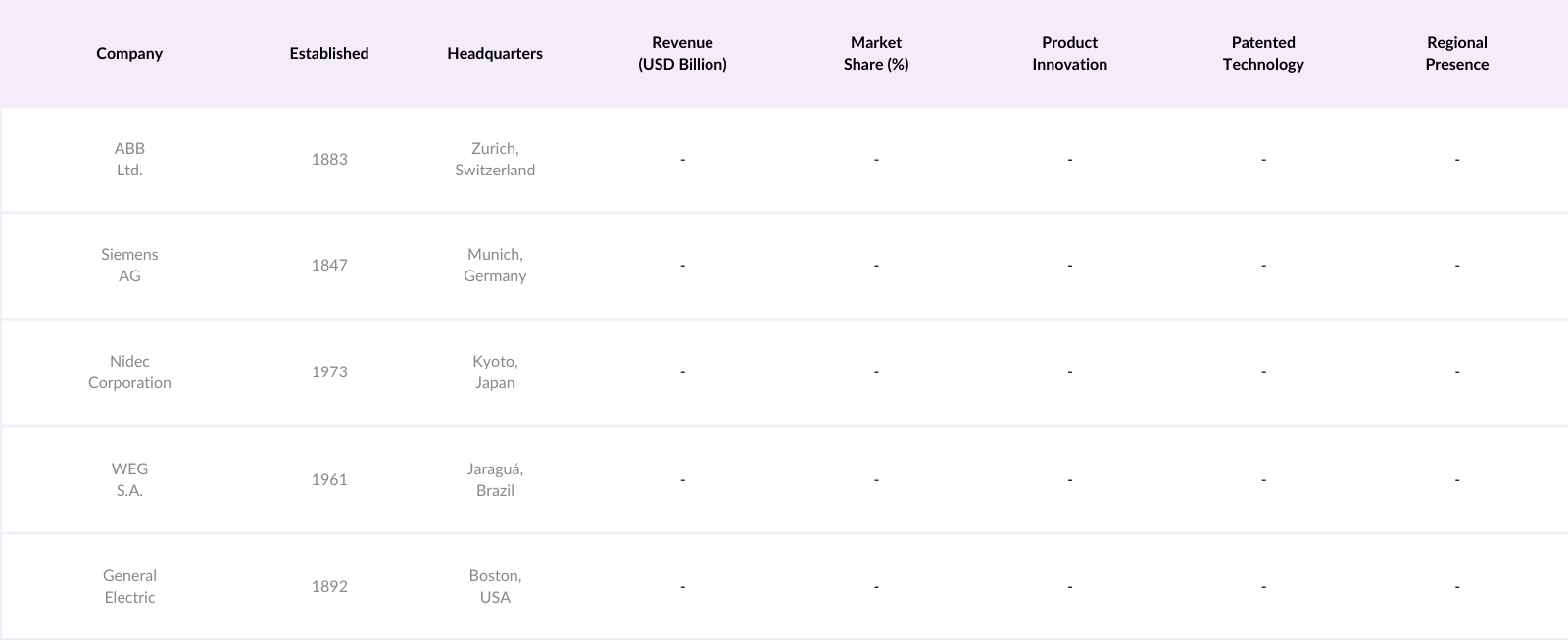The image size is (1568, 640).
Task: Select the Munich, Germany headquarters cell
Action: pos(495,265)
